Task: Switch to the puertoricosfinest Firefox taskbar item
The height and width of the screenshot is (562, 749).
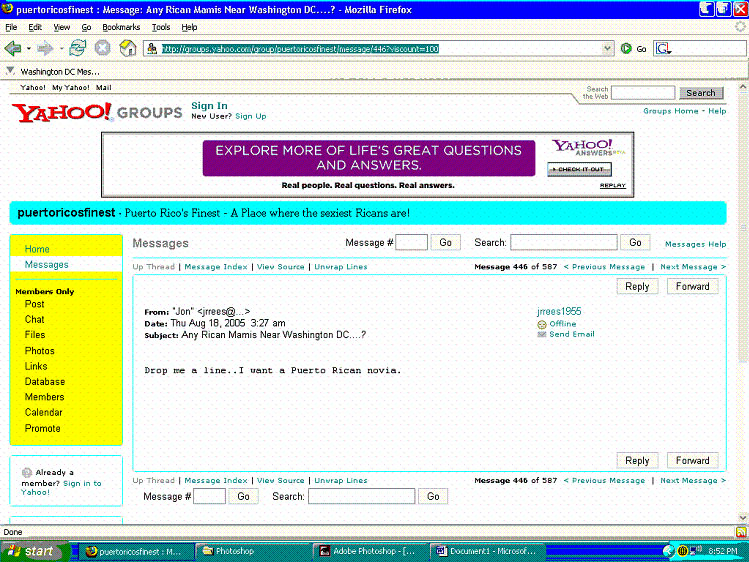Action: [136, 551]
